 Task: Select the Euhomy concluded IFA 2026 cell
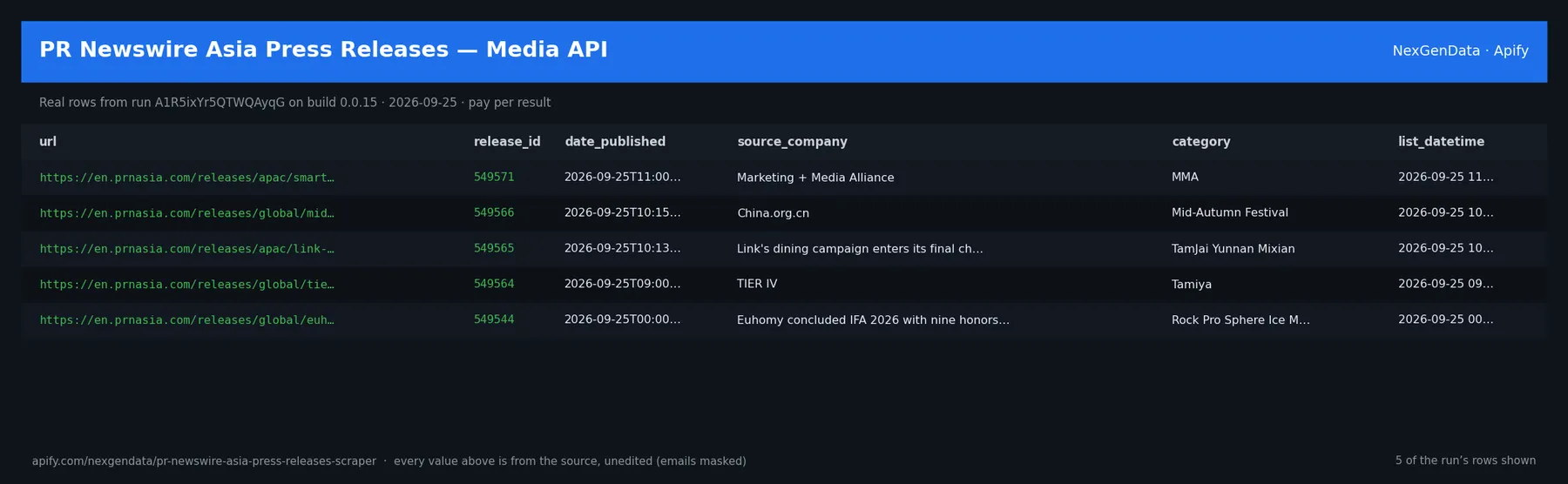pyautogui.click(x=873, y=320)
